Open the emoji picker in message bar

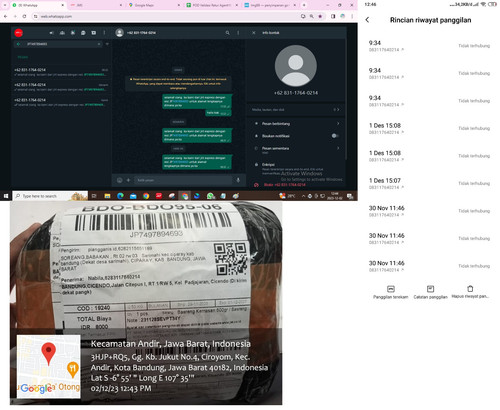point(119,180)
